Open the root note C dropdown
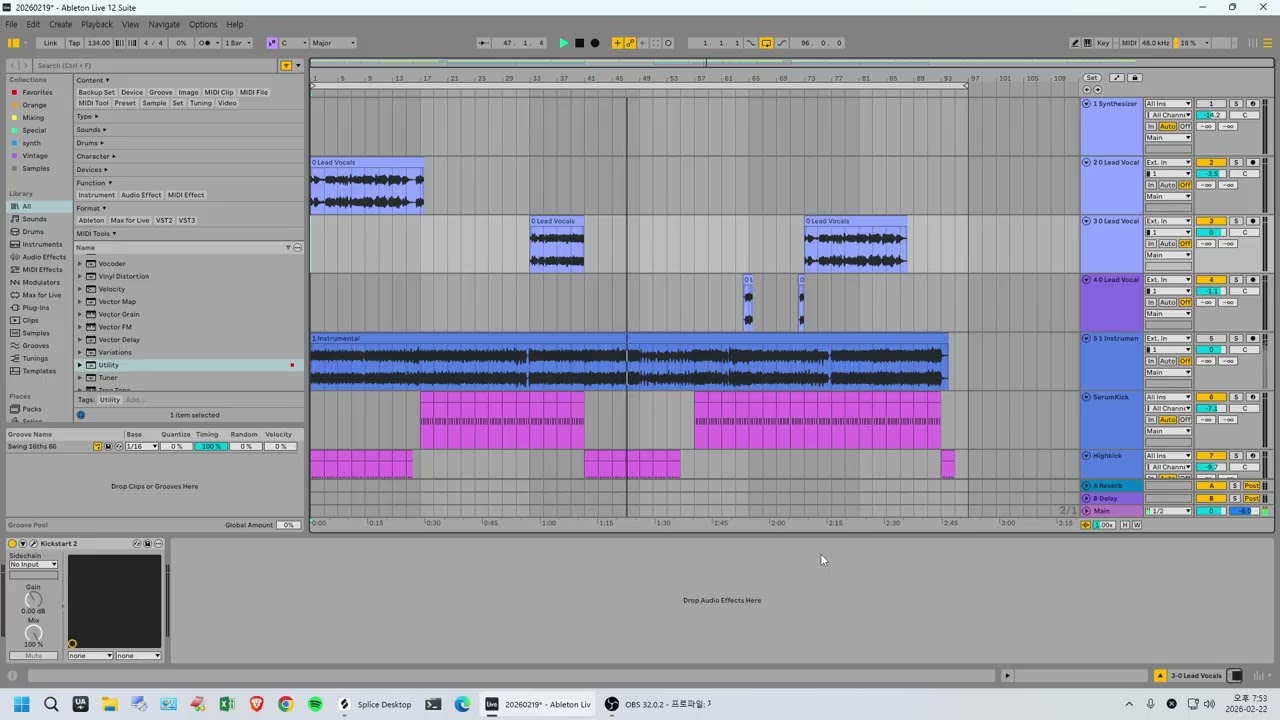Screen dimensions: 1280x720 point(293,43)
